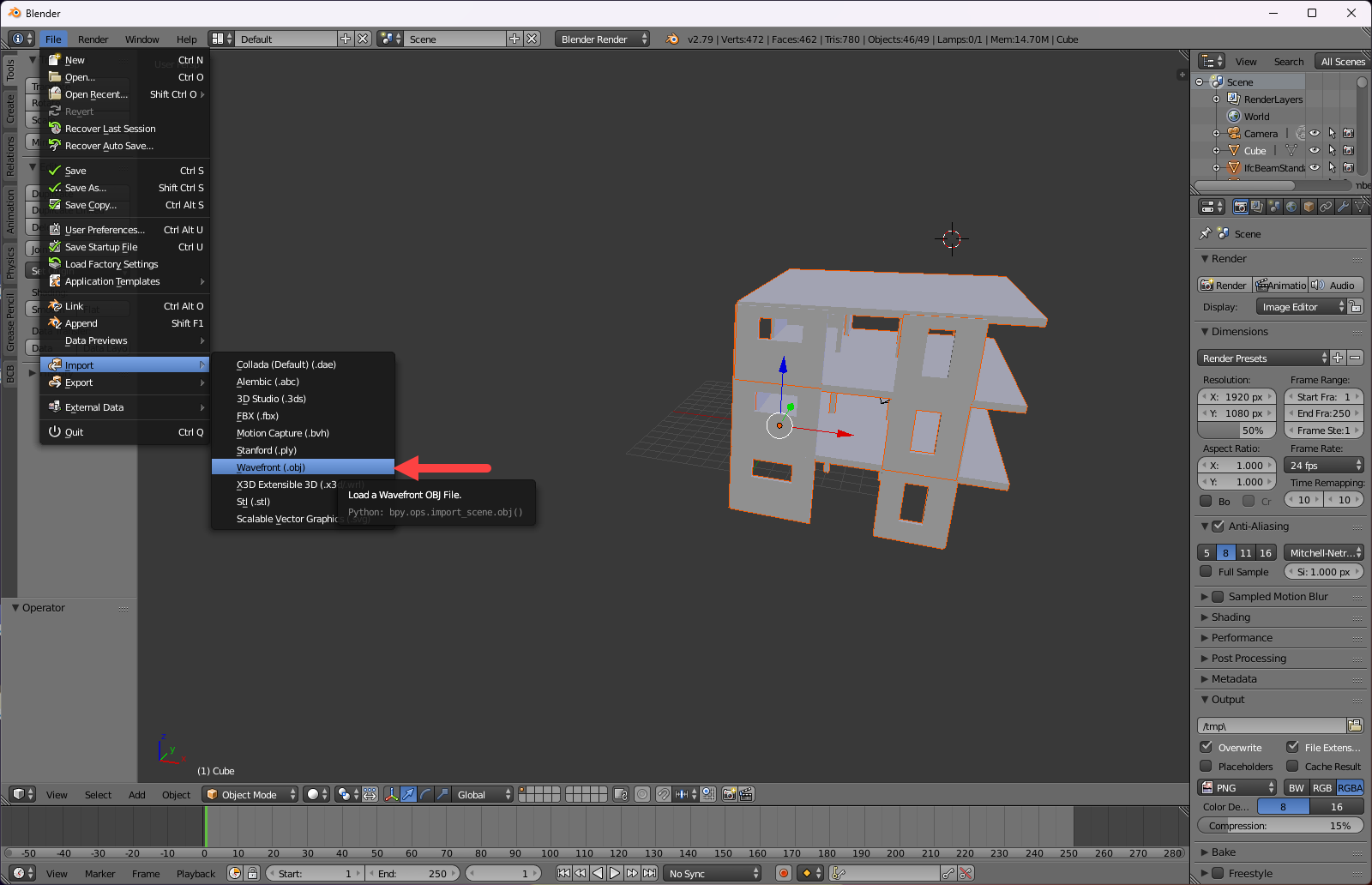Click the All Scenes button in the outliner
The width and height of the screenshot is (1372, 885).
point(1341,61)
